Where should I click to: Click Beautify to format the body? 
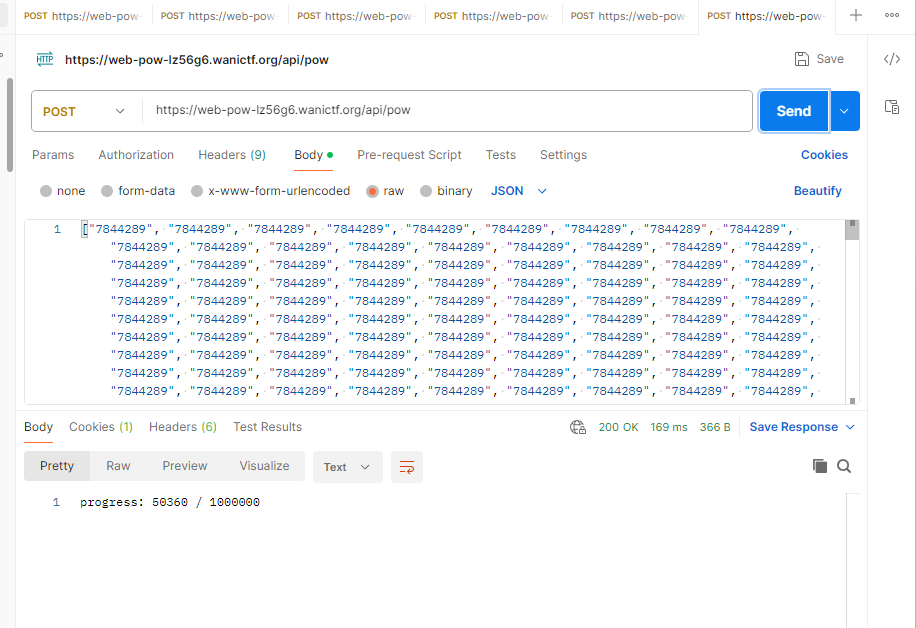pos(817,191)
